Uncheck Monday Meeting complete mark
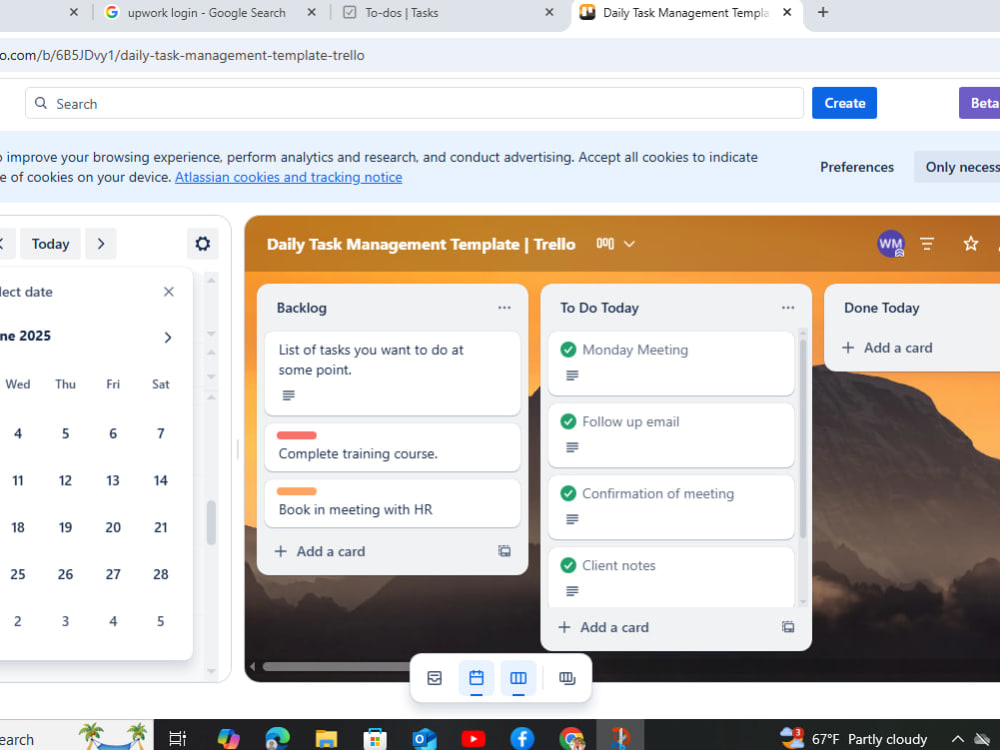The width and height of the screenshot is (1000, 750). 568,349
